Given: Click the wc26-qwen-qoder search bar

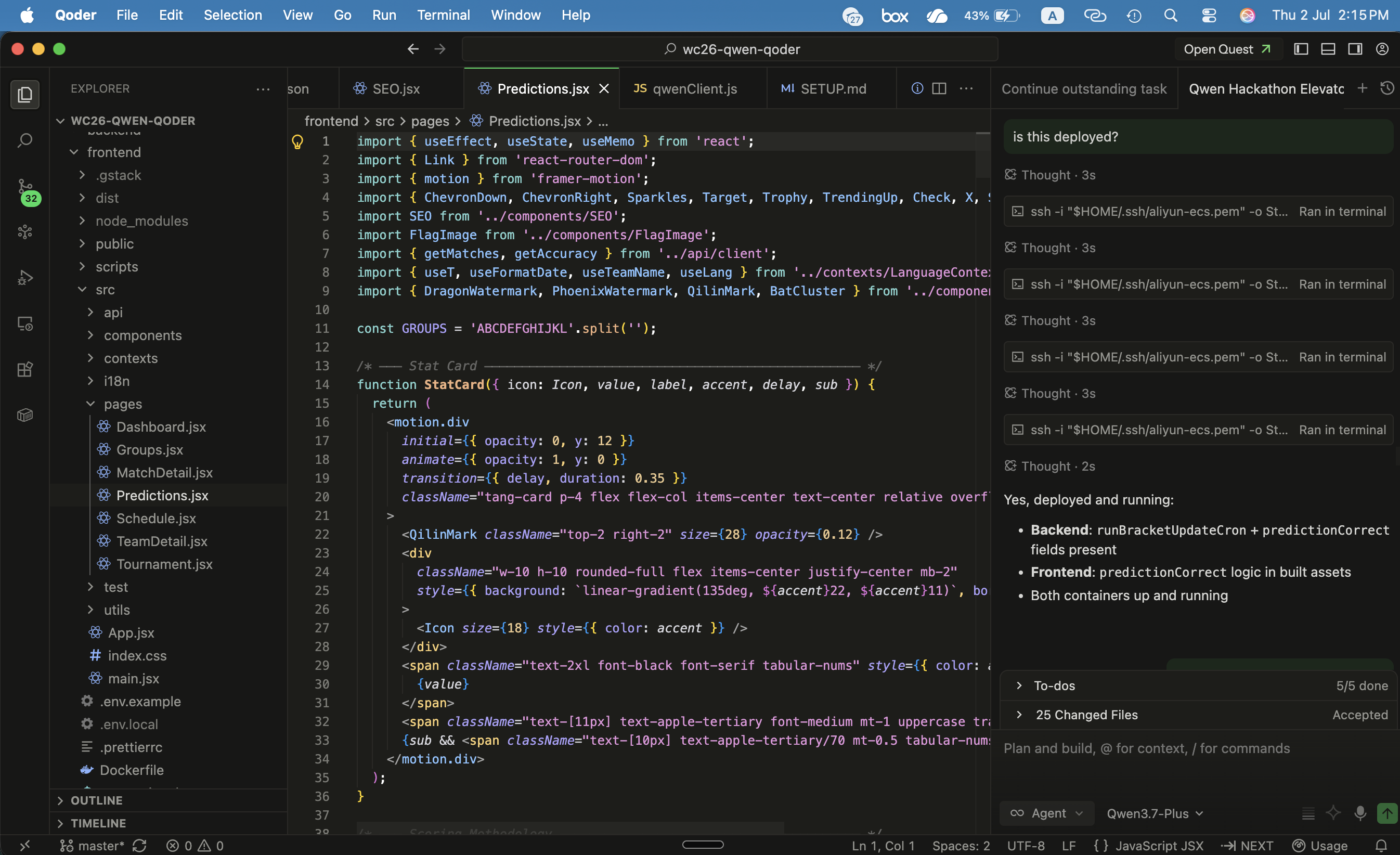Looking at the screenshot, I should click(x=730, y=49).
